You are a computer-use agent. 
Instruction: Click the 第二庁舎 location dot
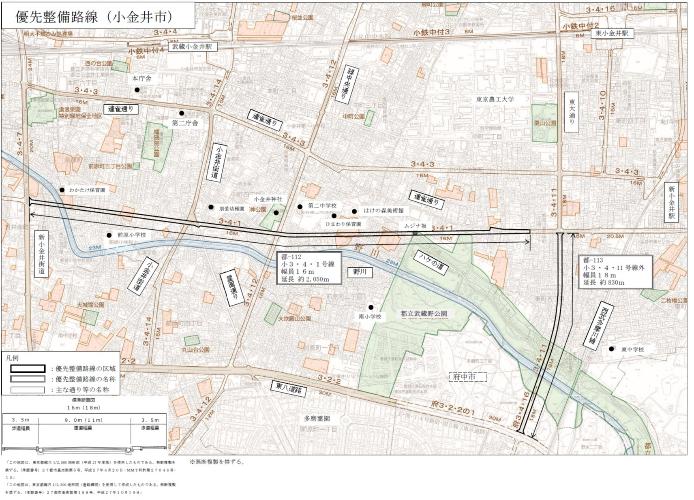181,113
